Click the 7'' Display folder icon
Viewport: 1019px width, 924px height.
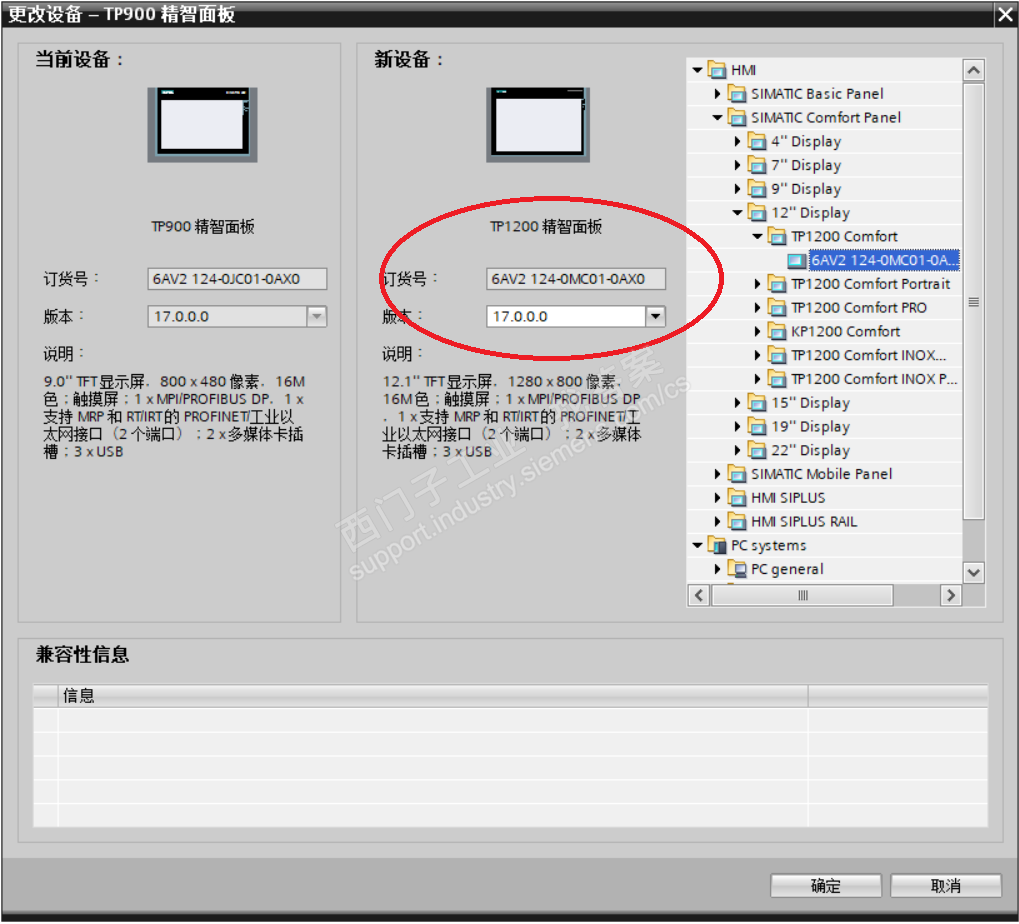pos(757,166)
